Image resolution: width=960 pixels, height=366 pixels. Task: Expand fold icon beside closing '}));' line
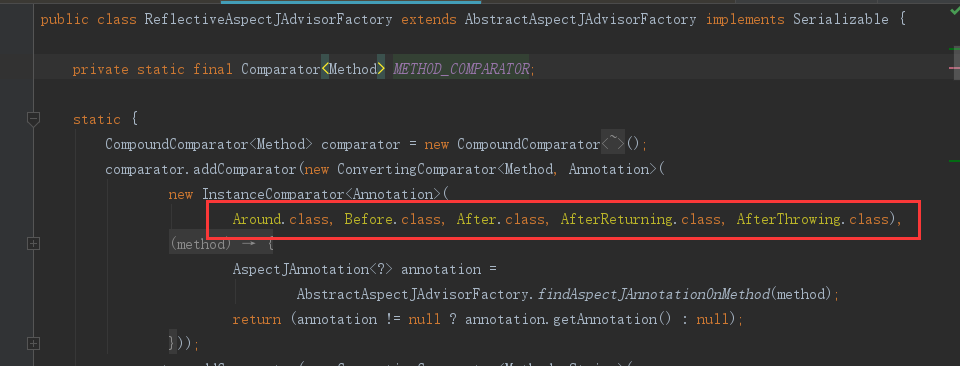click(x=33, y=343)
